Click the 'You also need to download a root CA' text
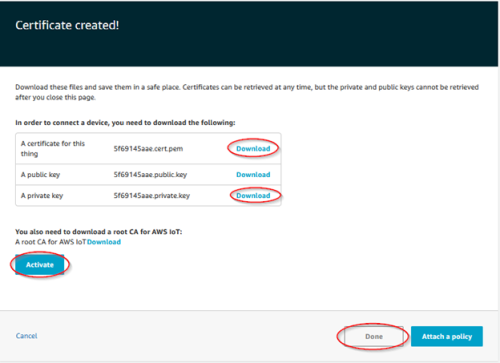Image resolution: width=500 pixels, height=363 pixels. coord(99,232)
